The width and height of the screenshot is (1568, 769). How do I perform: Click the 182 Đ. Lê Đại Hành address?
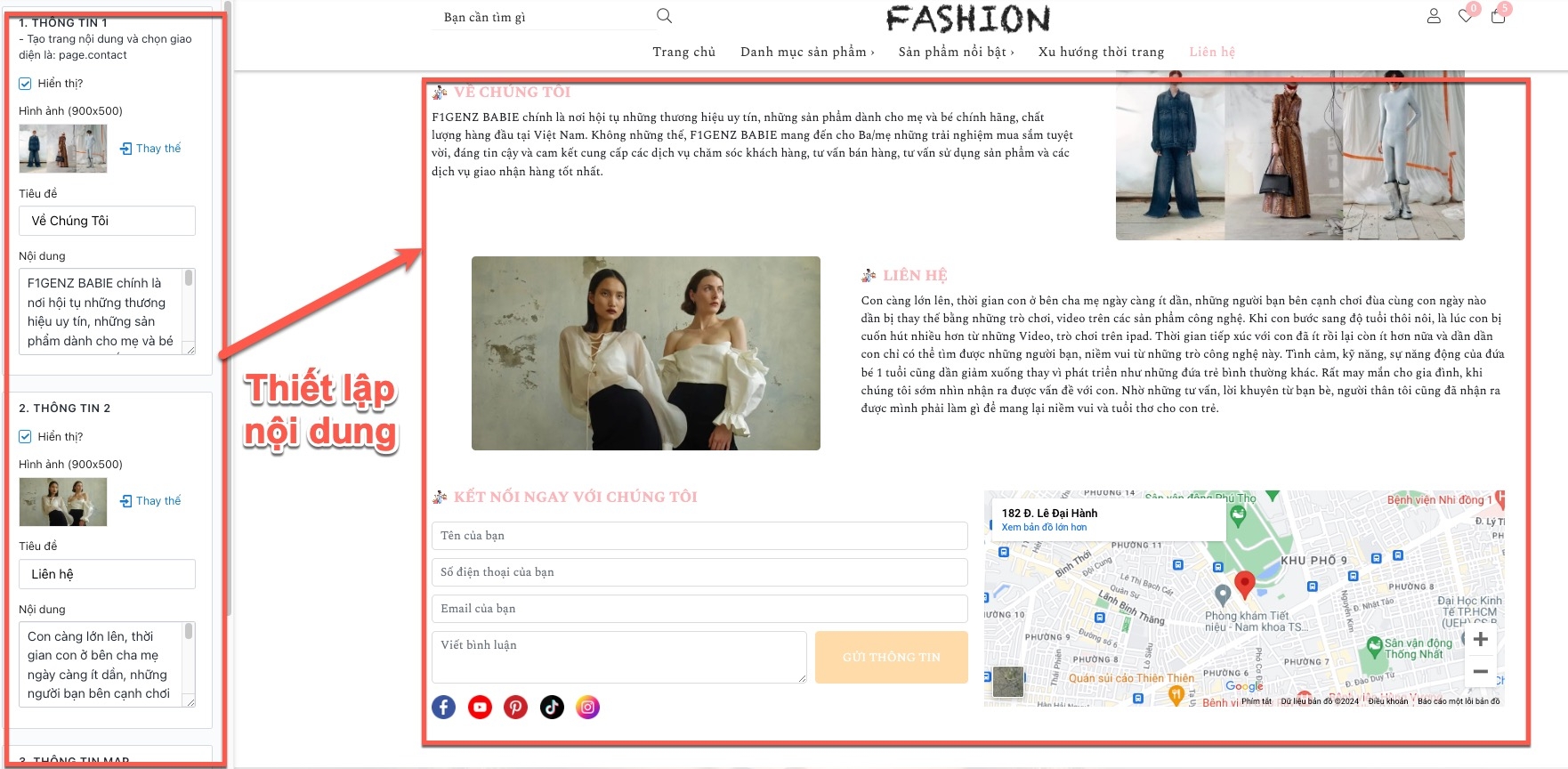(1049, 513)
